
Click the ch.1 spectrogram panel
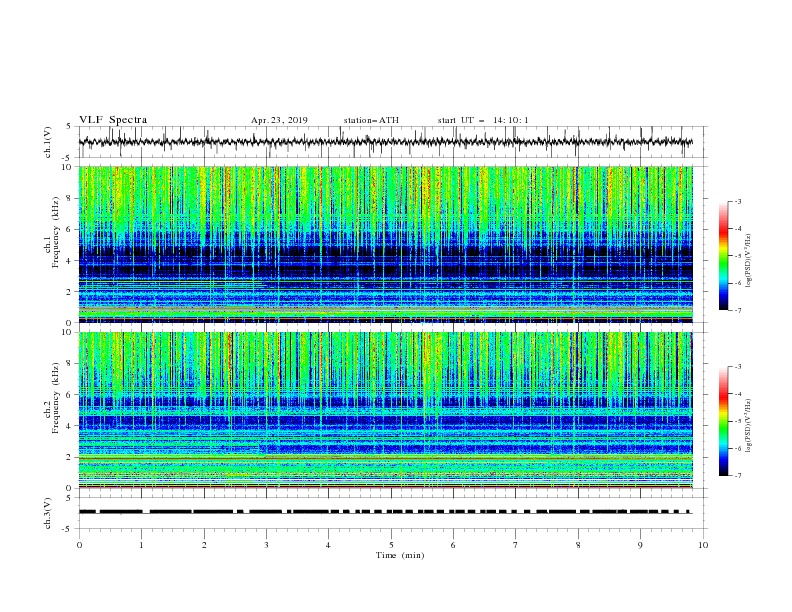pyautogui.click(x=386, y=244)
